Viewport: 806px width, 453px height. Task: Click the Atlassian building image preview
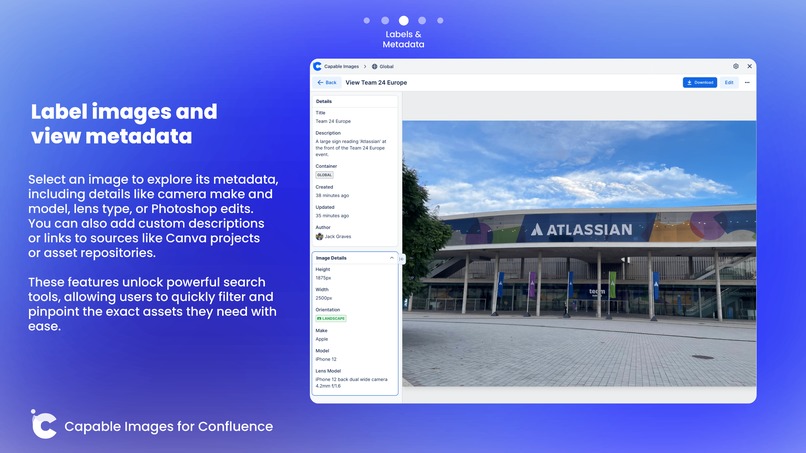[x=579, y=253]
